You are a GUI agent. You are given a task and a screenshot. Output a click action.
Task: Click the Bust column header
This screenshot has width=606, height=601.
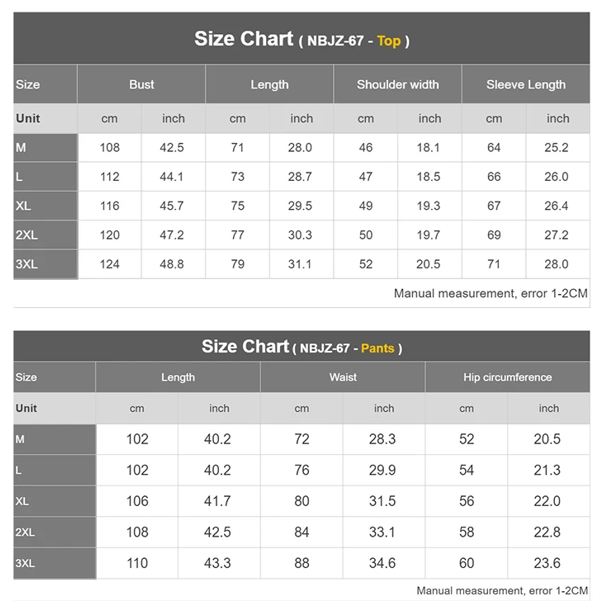142,85
